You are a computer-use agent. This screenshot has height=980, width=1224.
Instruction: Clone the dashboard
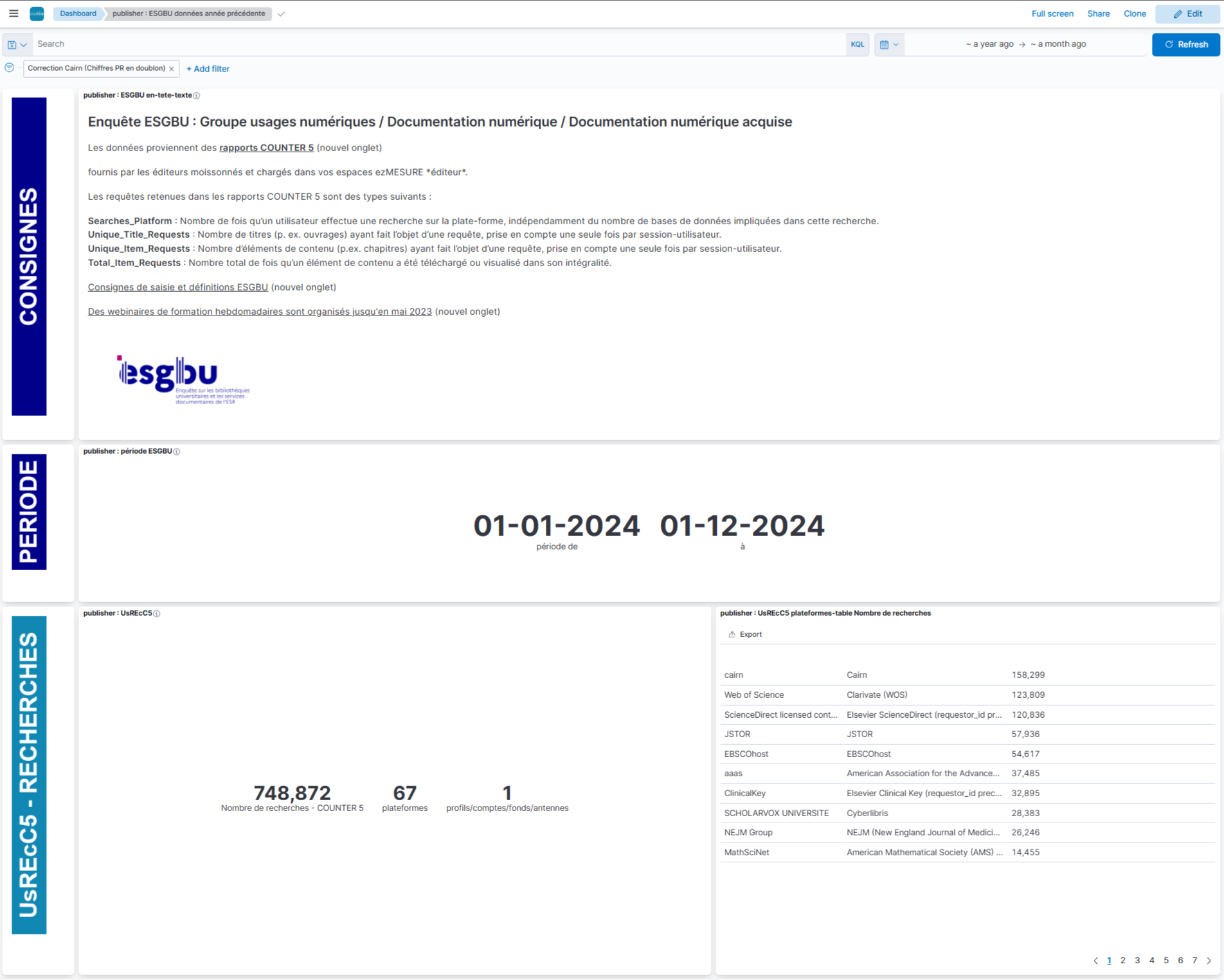1135,13
